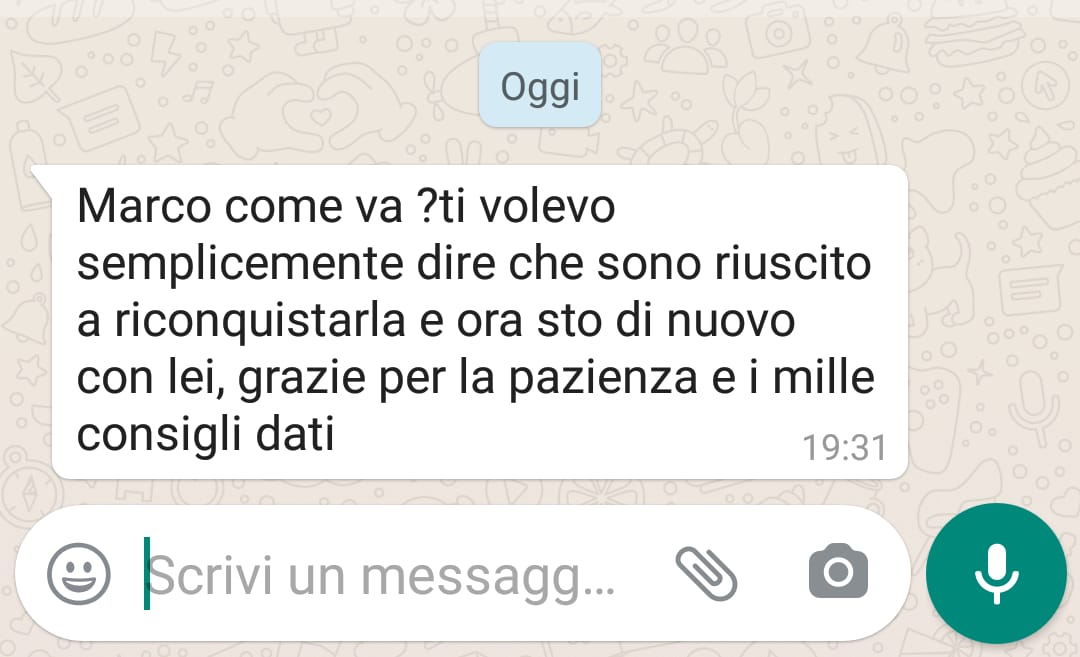Select the "consigli dati" last message line

206,435
